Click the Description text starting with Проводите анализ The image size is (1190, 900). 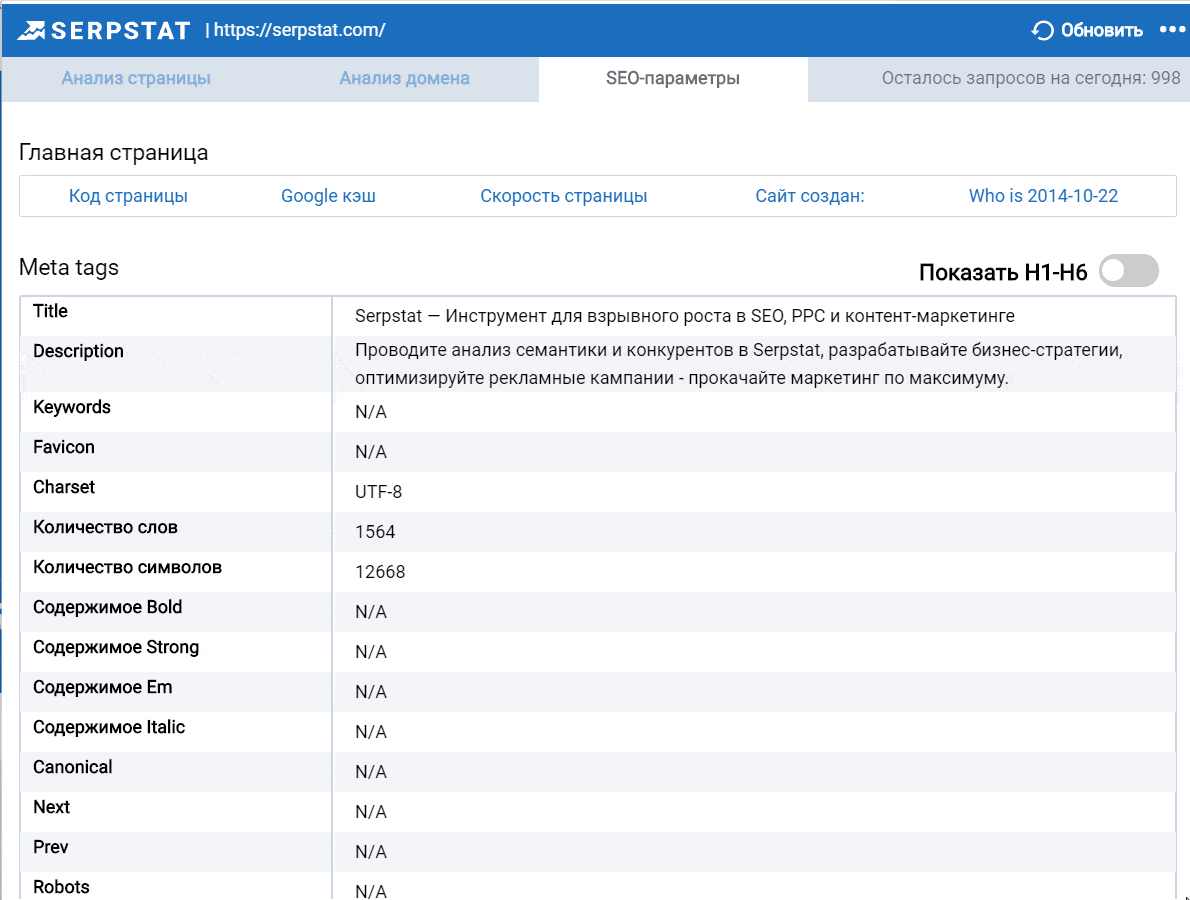[x=738, y=363]
